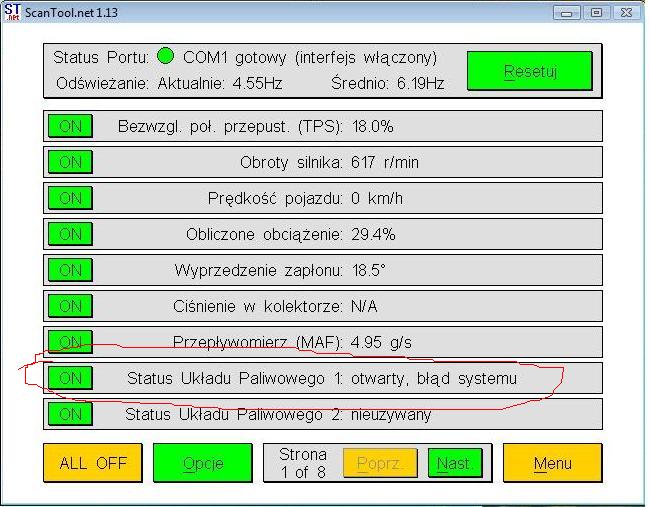The width and height of the screenshot is (650, 507).
Task: Minimize the ScanTool.net window
Action: click(x=568, y=12)
